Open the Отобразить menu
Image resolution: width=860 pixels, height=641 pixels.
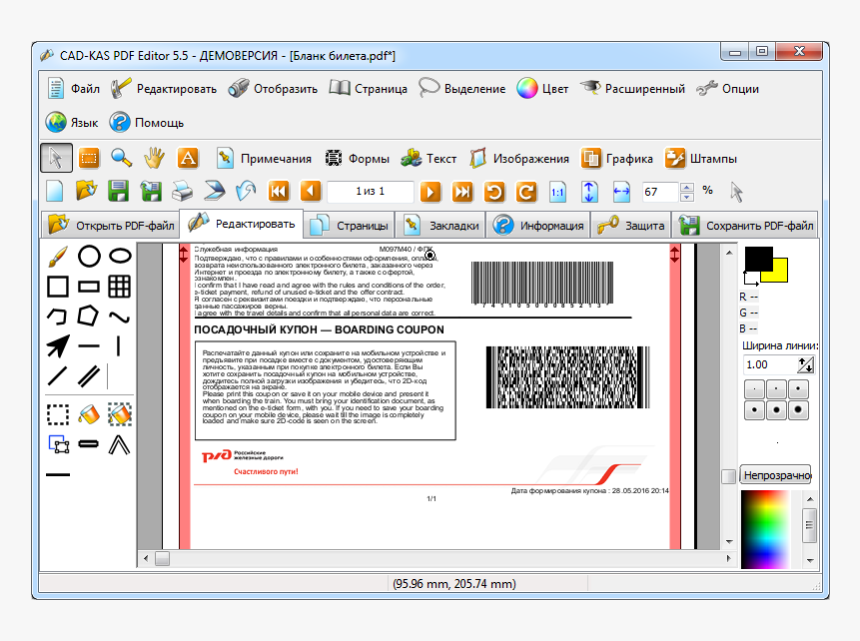click(273, 89)
